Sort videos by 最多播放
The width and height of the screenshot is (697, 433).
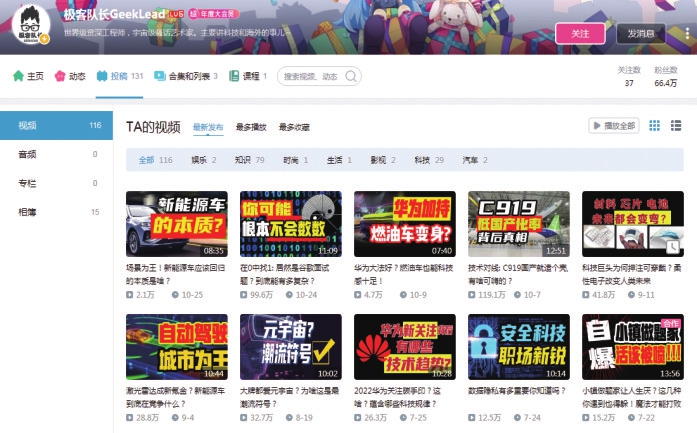click(x=251, y=127)
